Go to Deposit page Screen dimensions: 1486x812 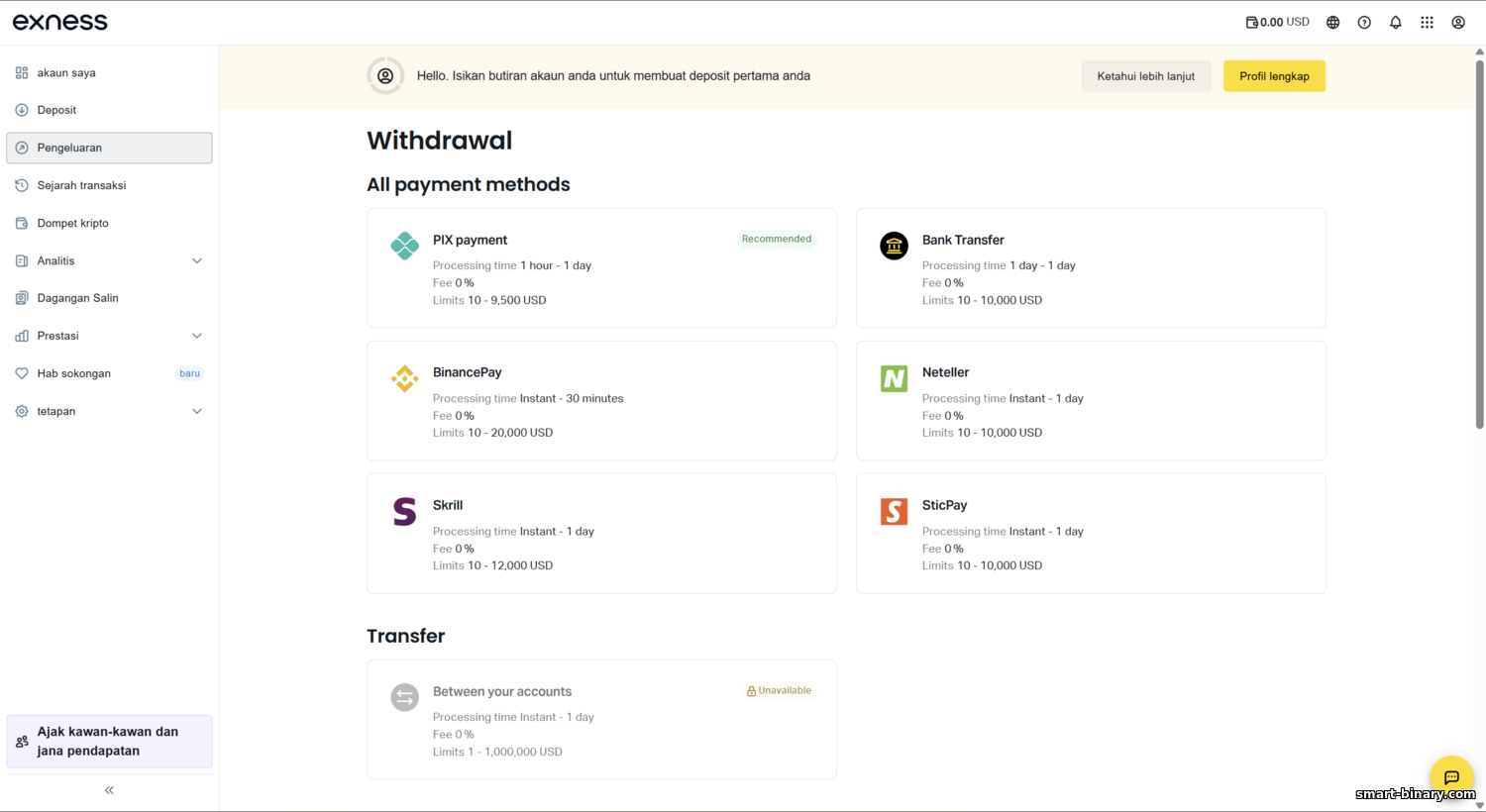(109, 110)
